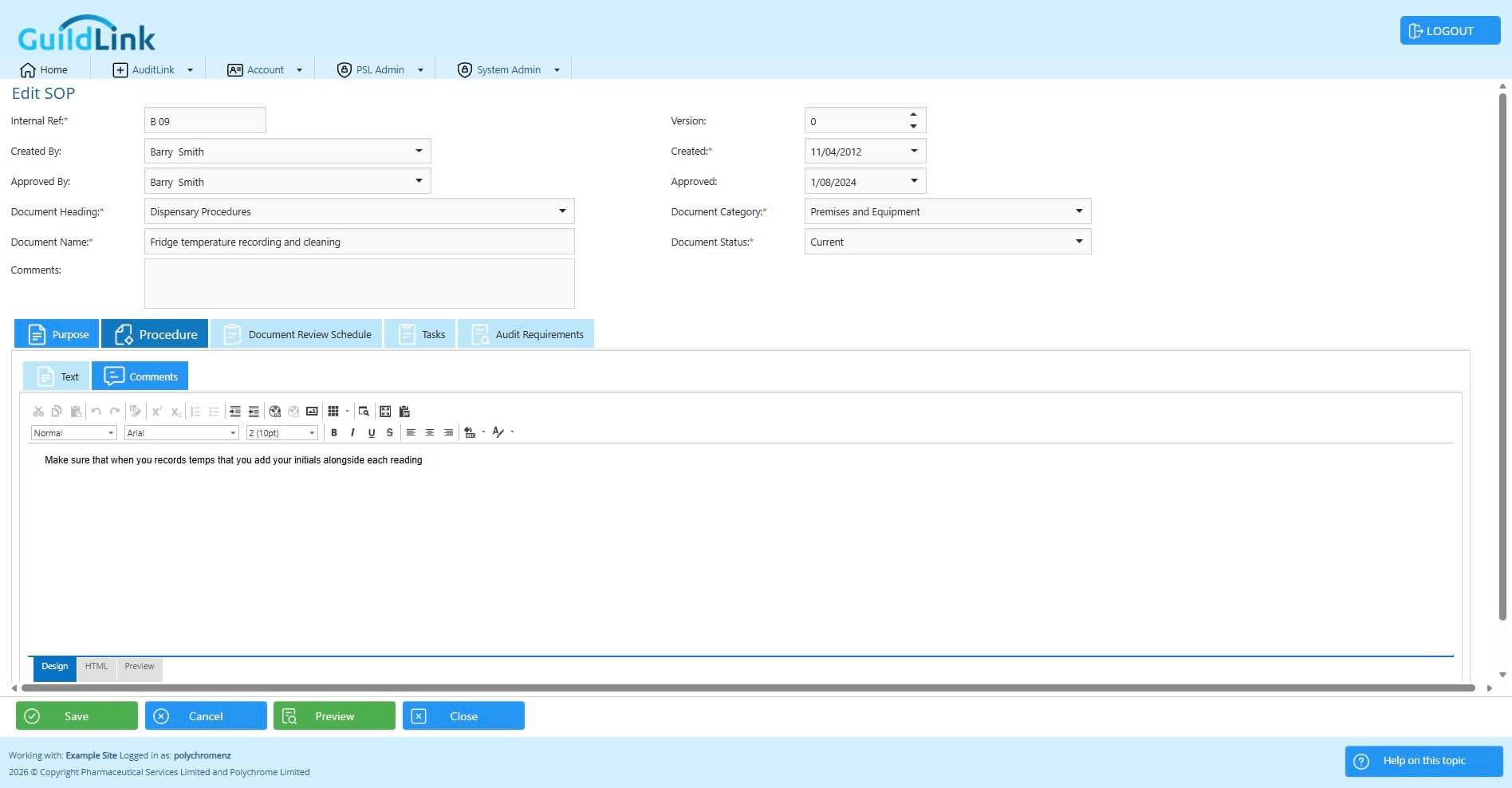Click the paste from Word icon
This screenshot has height=788, width=1512.
(x=404, y=412)
